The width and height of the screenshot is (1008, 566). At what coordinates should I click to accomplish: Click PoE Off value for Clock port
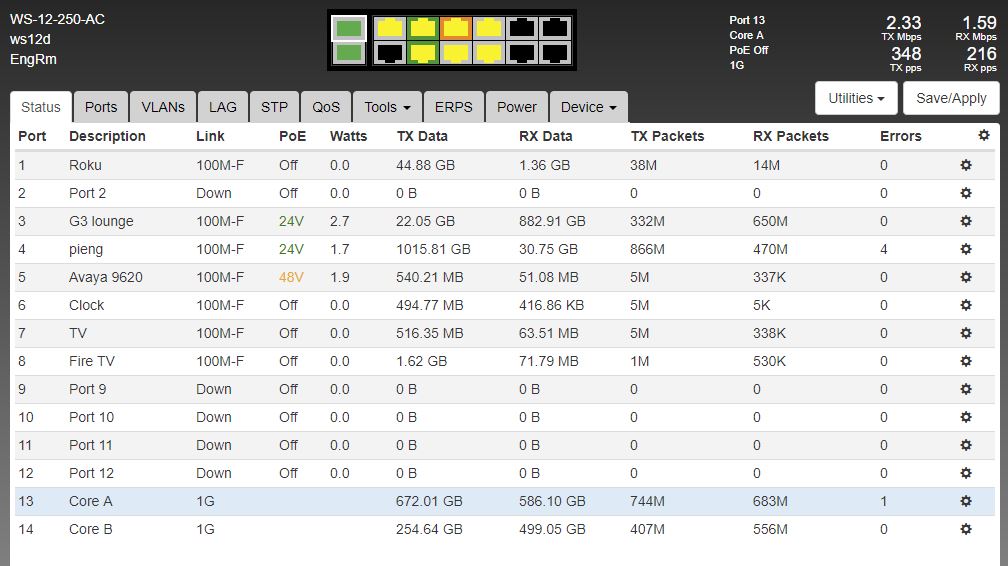click(288, 305)
